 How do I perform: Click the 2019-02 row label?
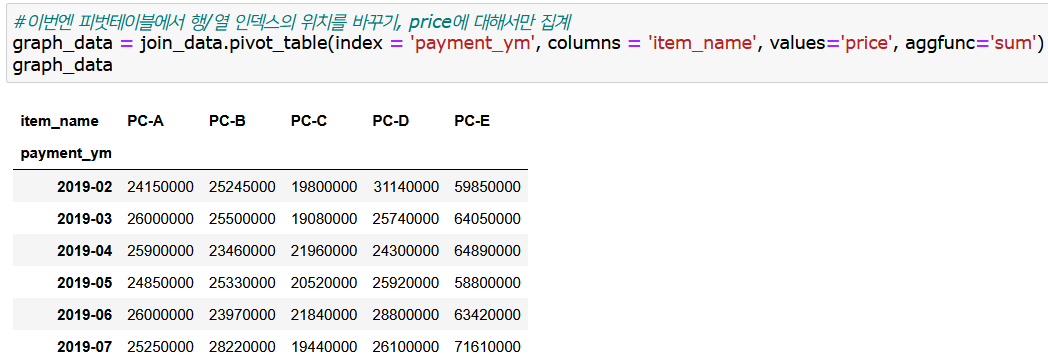point(85,186)
